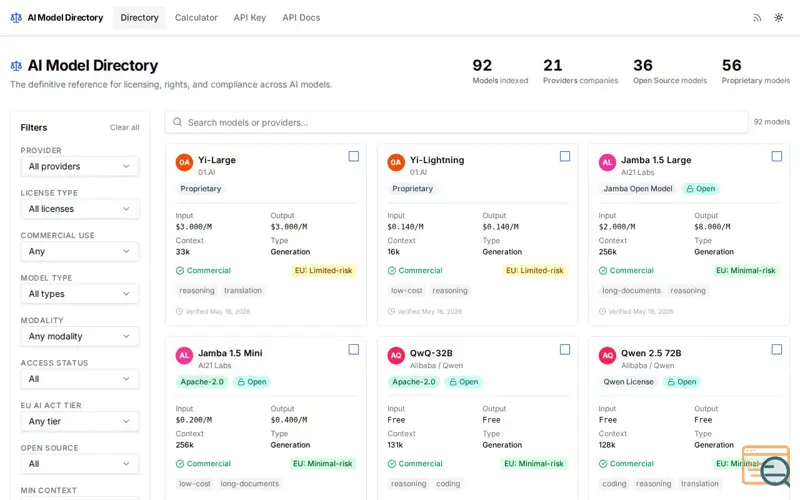The image size is (800, 500).
Task: Click EU: Limited-risk badge on Yi-Large
Action: 323,271
